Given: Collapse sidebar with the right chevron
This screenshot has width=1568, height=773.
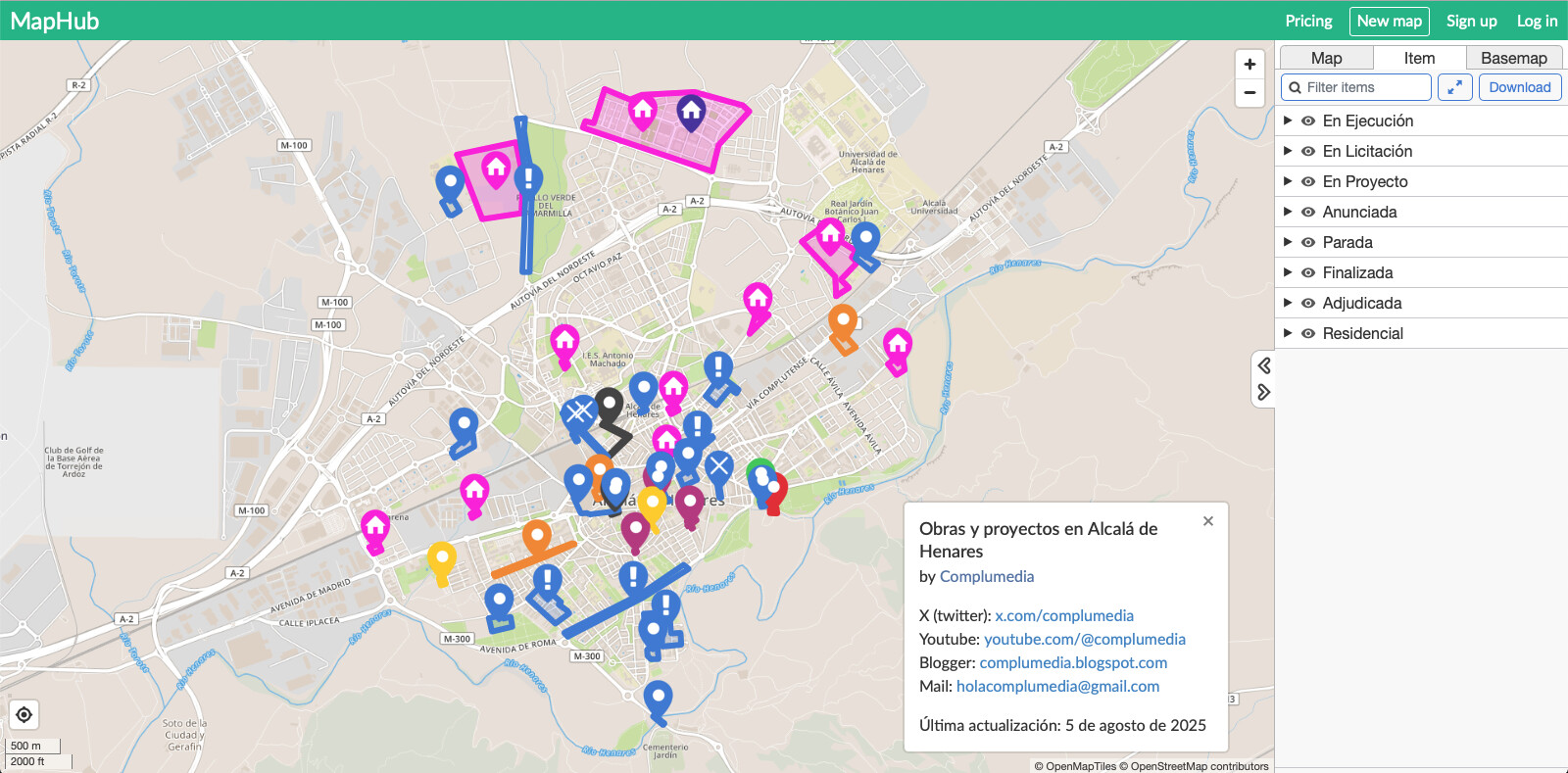Looking at the screenshot, I should pyautogui.click(x=1264, y=392).
